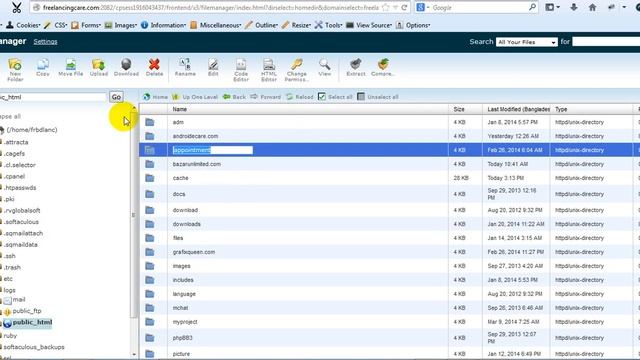The image size is (640, 360).
Task: Open the Information developer toolbar menu
Action: click(163, 25)
